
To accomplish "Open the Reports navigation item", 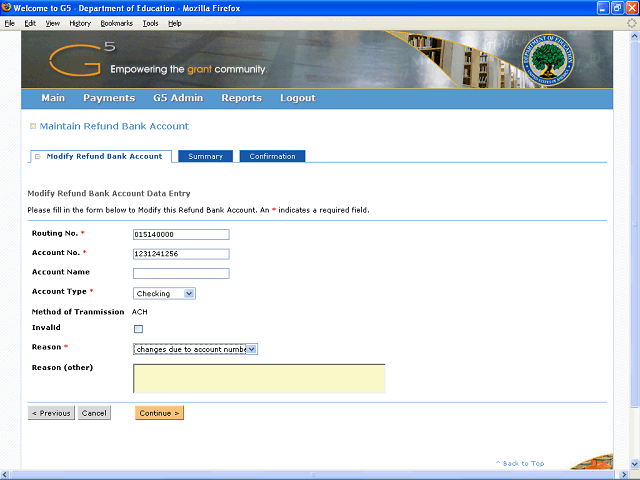I will (x=242, y=98).
